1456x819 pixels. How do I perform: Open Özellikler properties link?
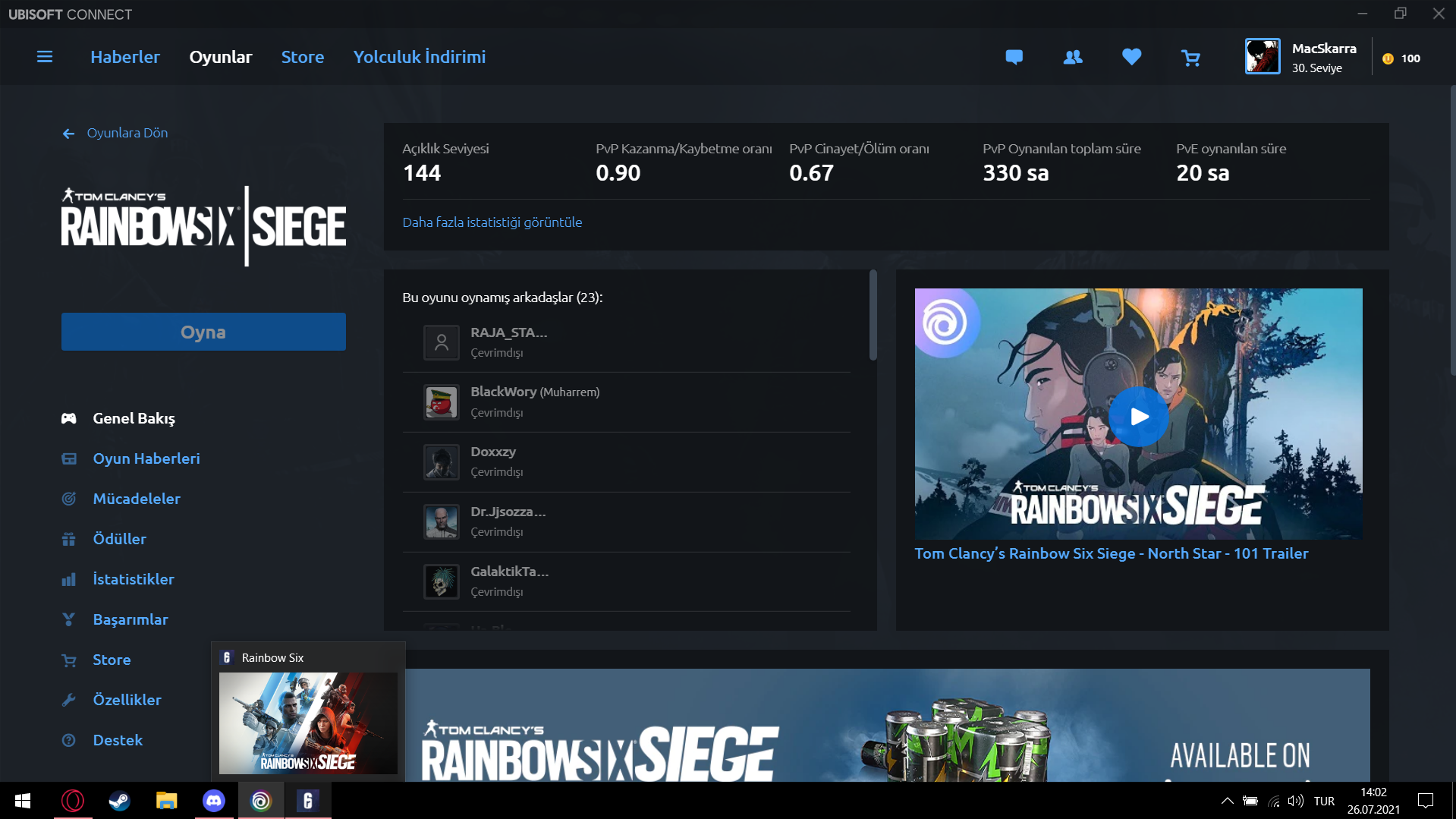127,700
